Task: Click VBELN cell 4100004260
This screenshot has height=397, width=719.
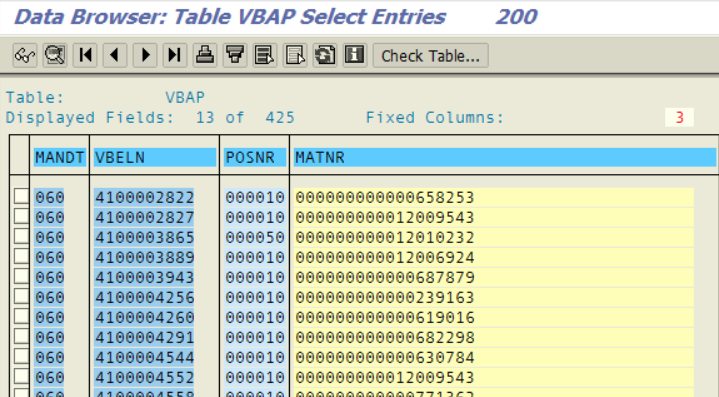Action: 144,317
